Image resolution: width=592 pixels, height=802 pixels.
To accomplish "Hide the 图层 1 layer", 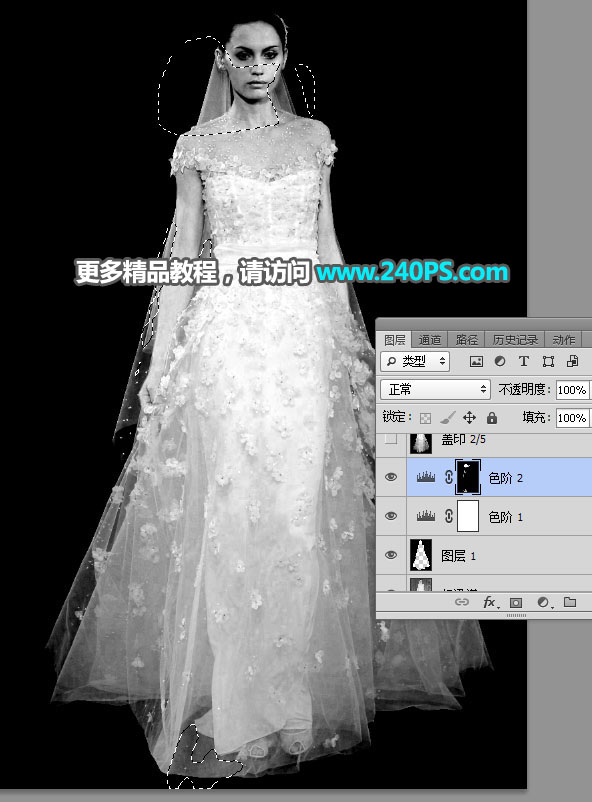I will [391, 555].
